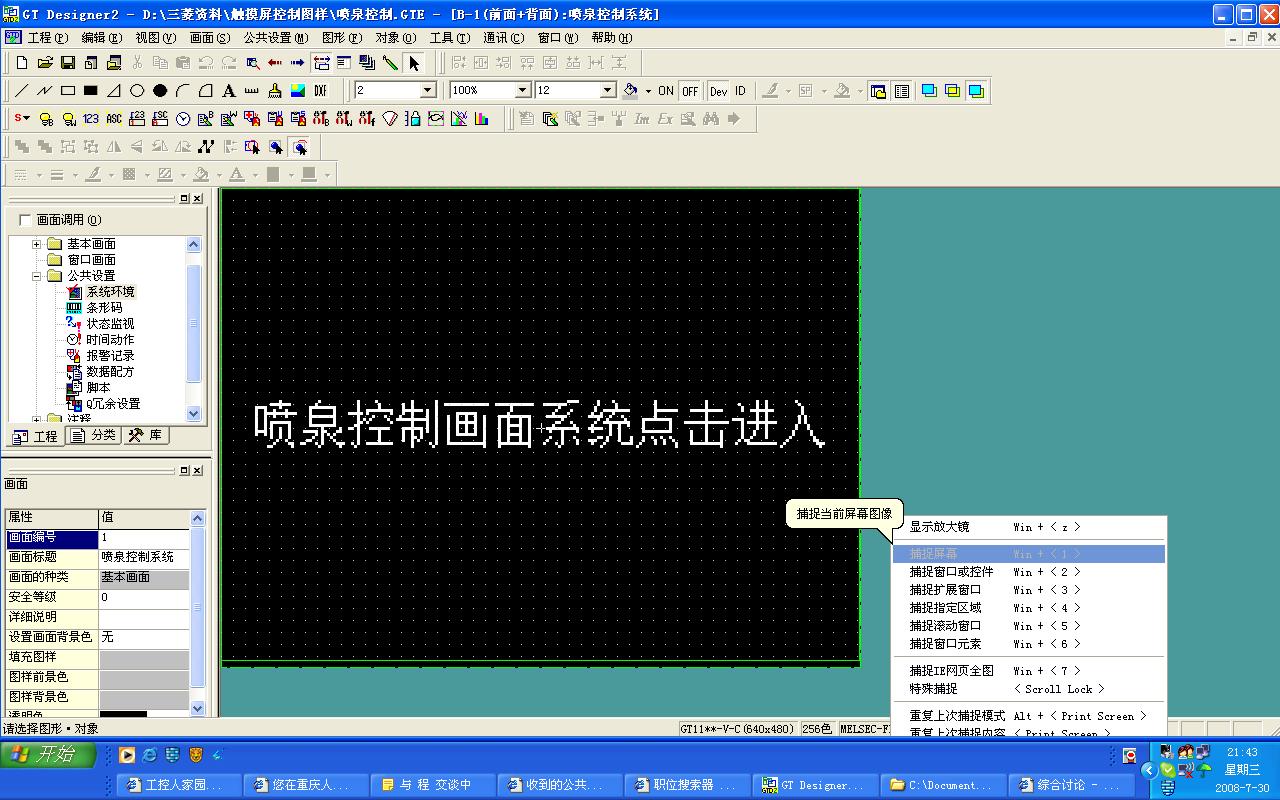Image resolution: width=1280 pixels, height=800 pixels.
Task: Enable the 画面调用 checkbox
Action: [25, 220]
